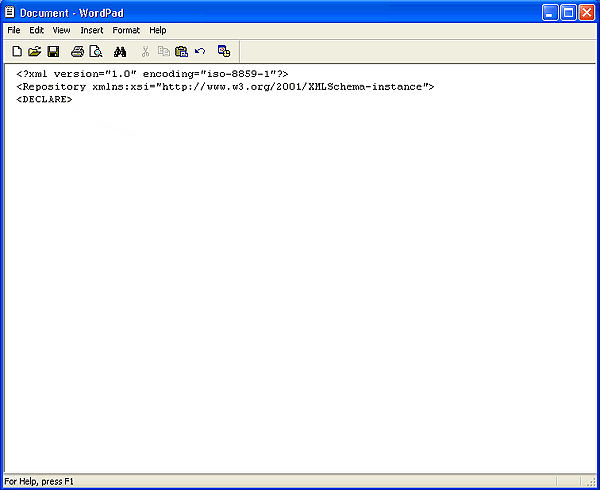Open the View menu
The image size is (600, 490).
61,30
